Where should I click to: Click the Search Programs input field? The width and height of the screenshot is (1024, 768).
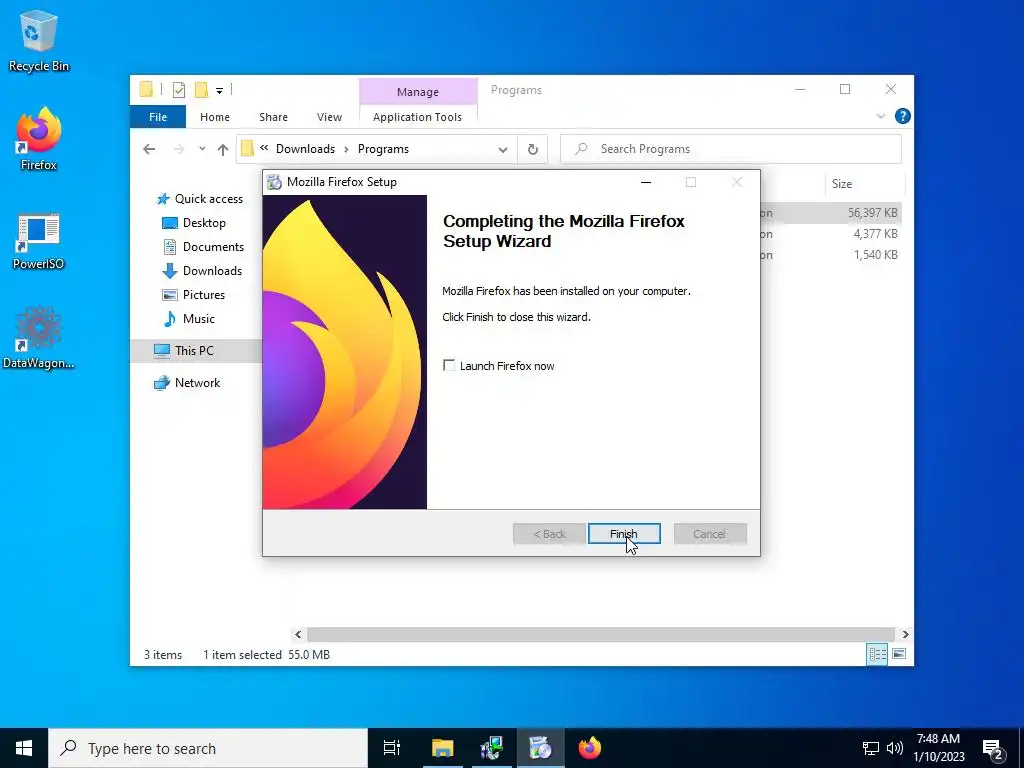[731, 149]
